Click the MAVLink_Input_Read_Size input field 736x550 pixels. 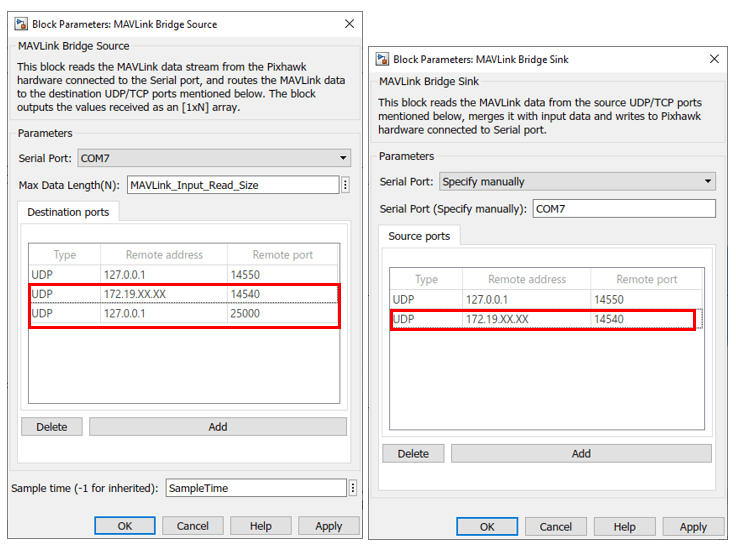pyautogui.click(x=233, y=185)
